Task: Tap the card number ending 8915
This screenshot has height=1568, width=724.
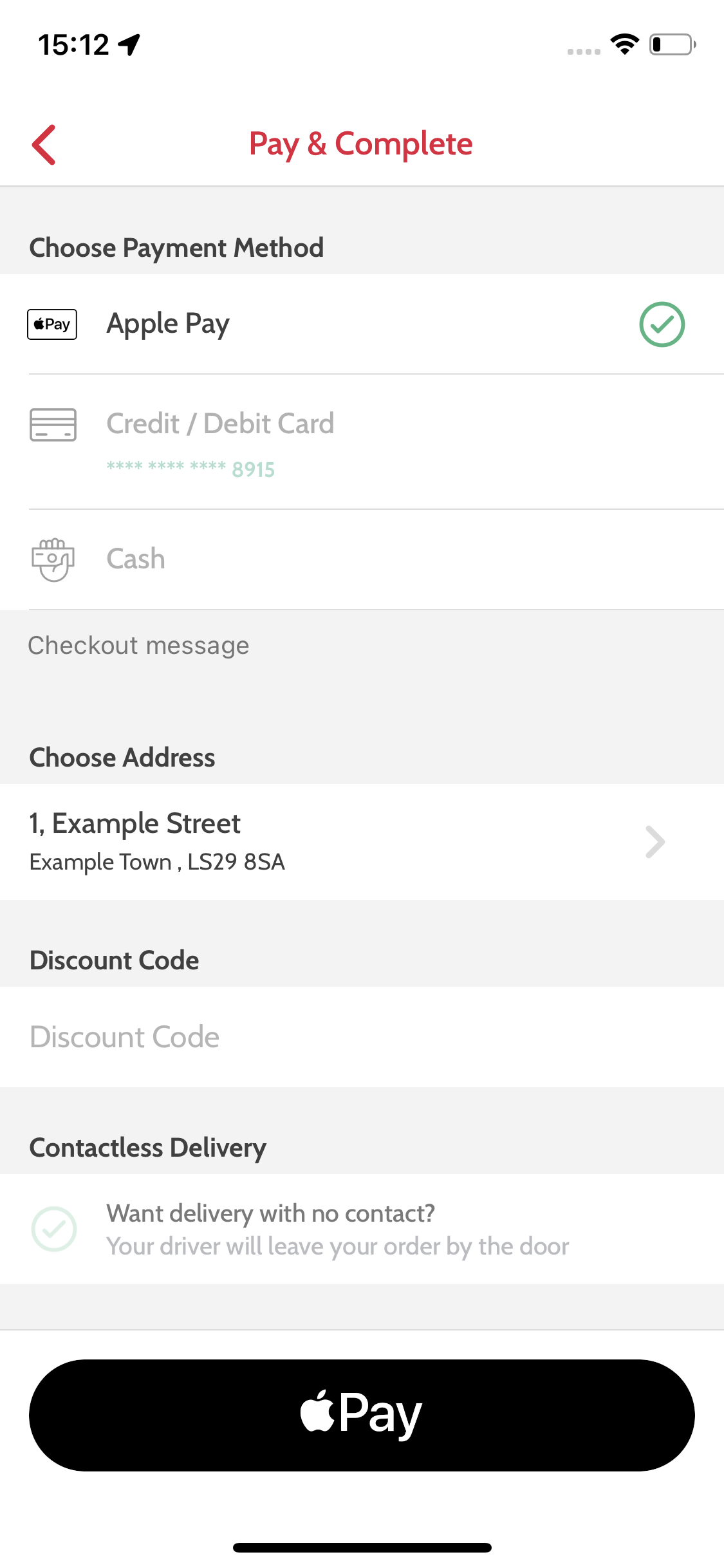Action: (190, 469)
